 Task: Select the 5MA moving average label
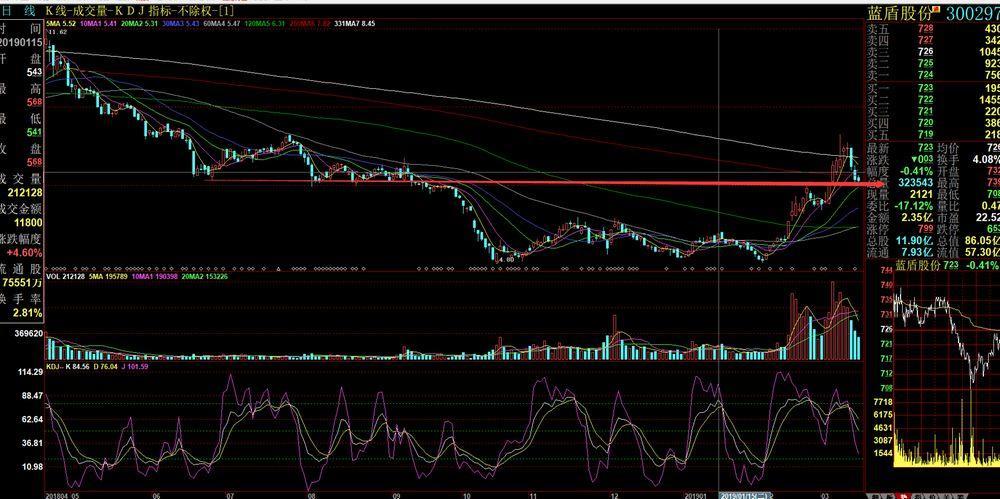61,21
